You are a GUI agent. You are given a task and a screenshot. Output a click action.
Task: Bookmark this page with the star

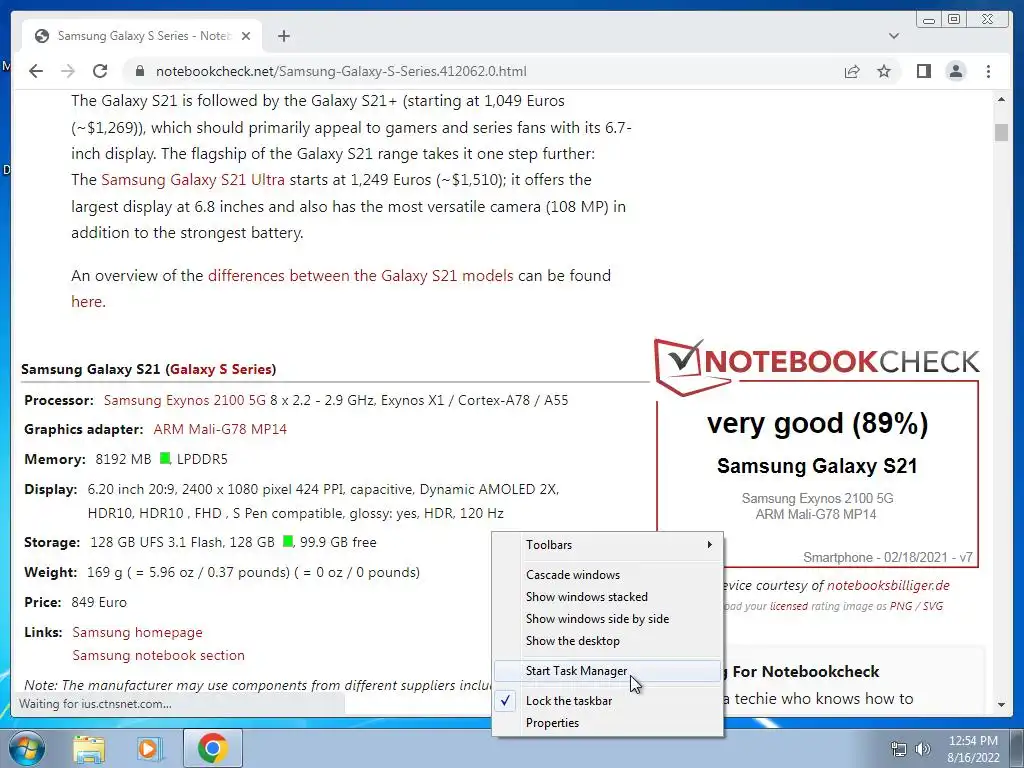[x=884, y=71]
